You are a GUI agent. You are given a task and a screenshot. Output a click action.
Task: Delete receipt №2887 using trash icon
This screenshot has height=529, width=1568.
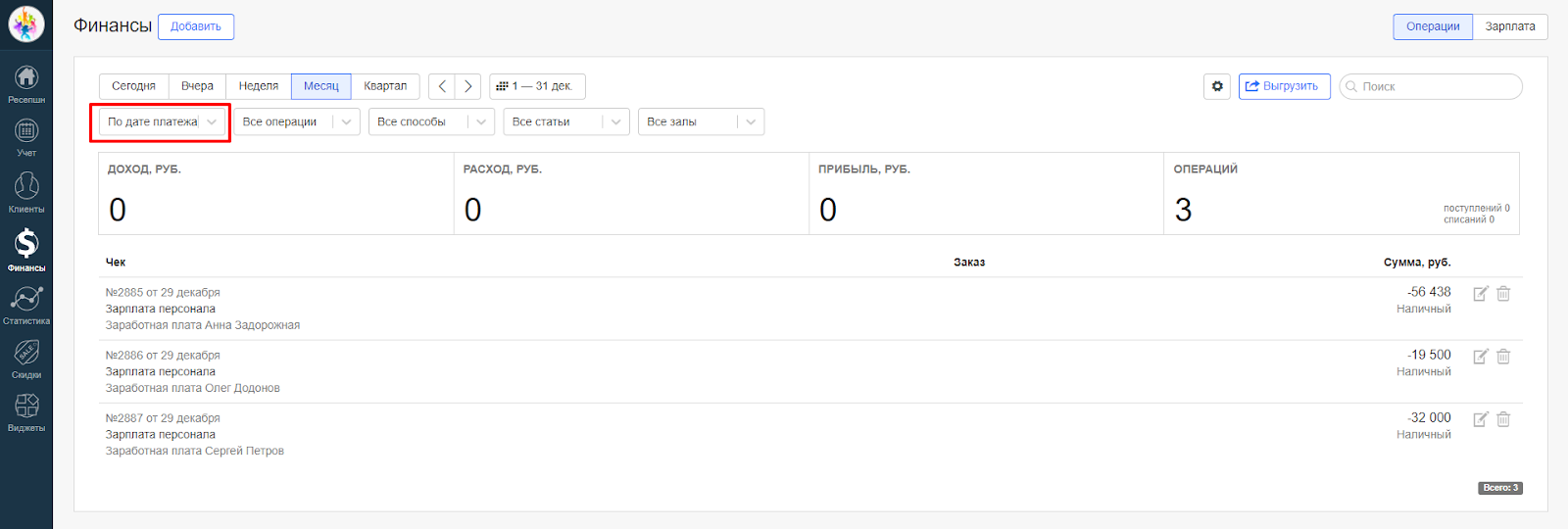coord(1503,419)
